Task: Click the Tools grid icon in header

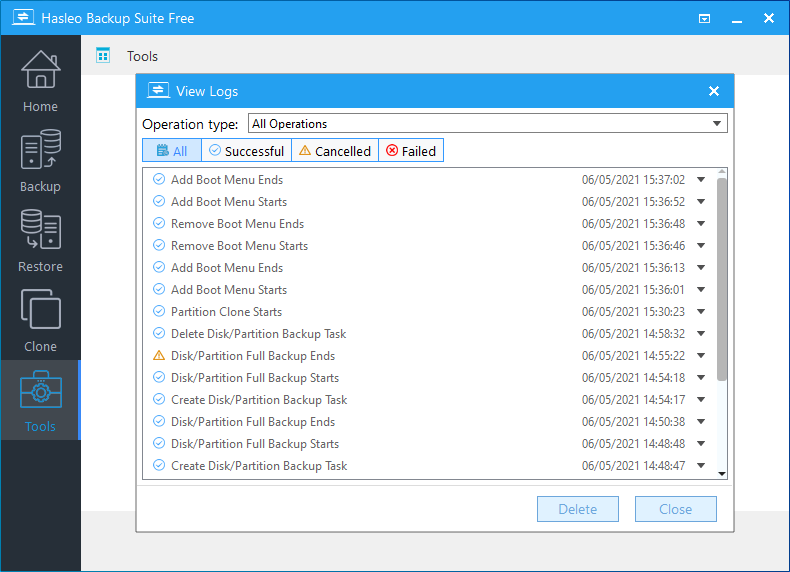Action: pos(103,55)
